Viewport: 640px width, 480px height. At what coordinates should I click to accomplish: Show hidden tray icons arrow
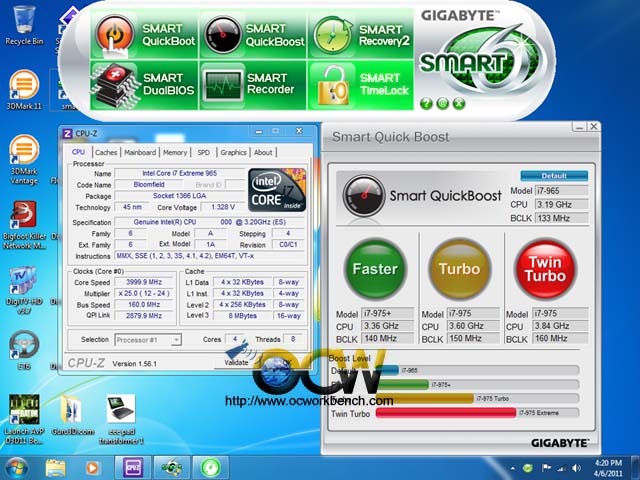click(512, 469)
